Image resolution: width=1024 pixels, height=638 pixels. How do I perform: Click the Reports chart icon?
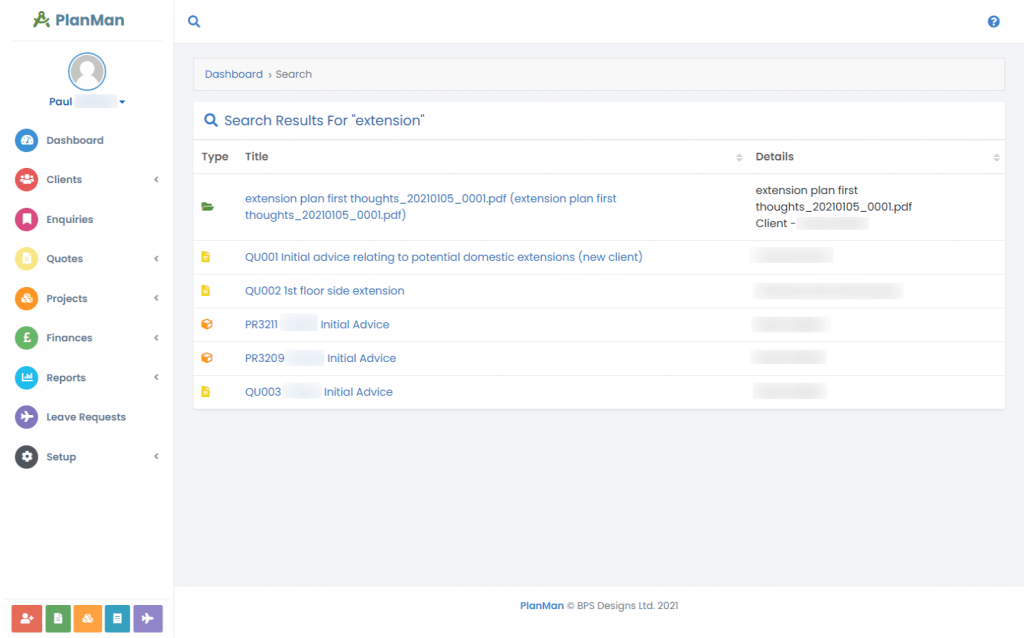[x=27, y=377]
